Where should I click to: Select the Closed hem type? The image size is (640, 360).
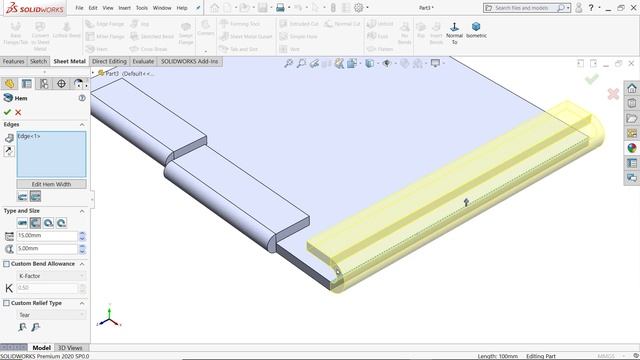pyautogui.click(x=22, y=223)
